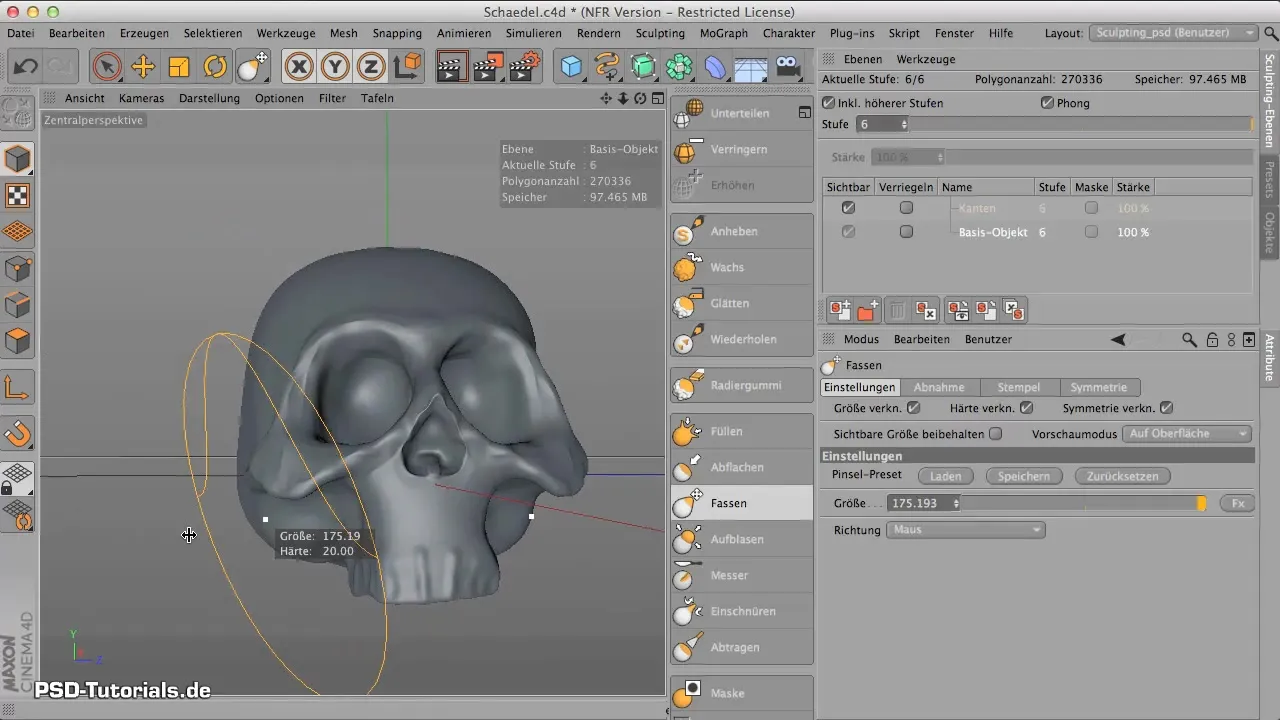Select the Rotate tool
The width and height of the screenshot is (1280, 720).
coord(215,68)
